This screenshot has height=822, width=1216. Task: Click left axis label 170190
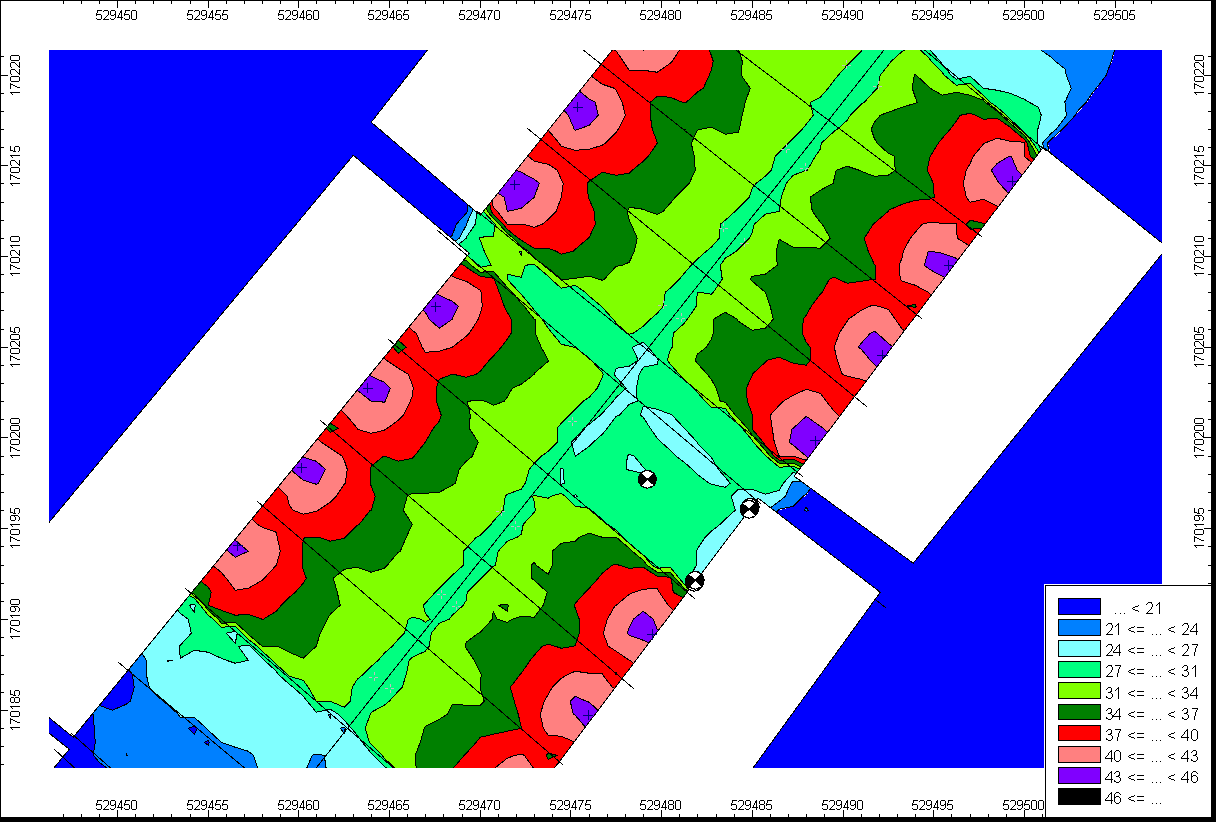[x=16, y=619]
